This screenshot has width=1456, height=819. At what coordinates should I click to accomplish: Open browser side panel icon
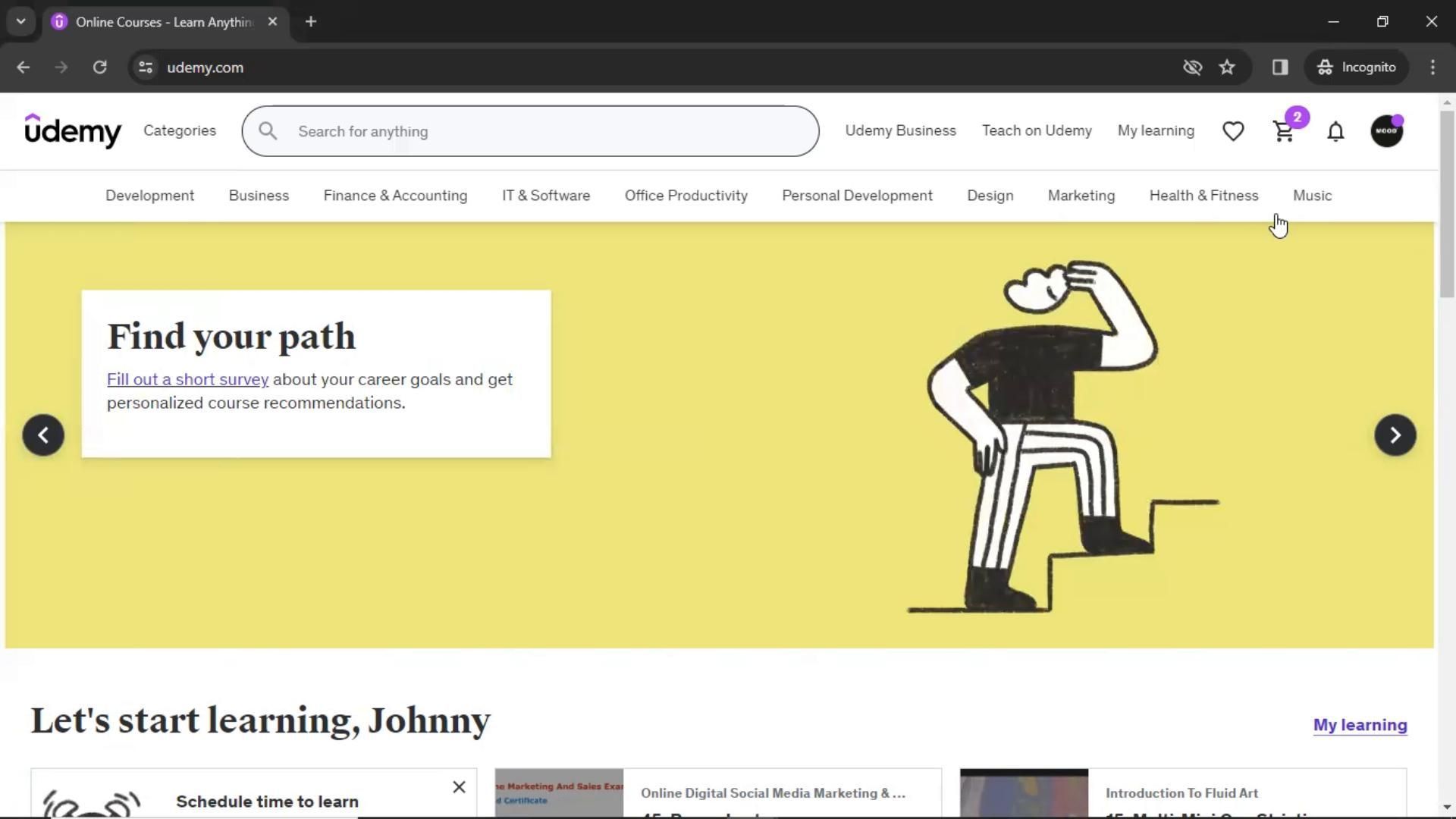coord(1280,67)
